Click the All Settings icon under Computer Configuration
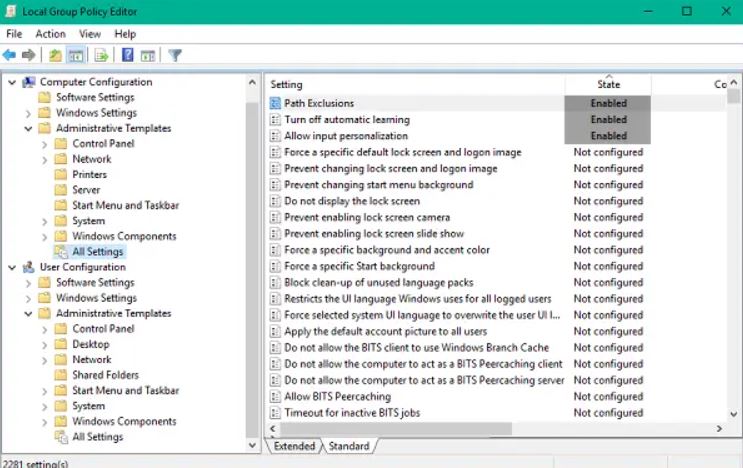Image resolution: width=743 pixels, height=468 pixels. 61,252
